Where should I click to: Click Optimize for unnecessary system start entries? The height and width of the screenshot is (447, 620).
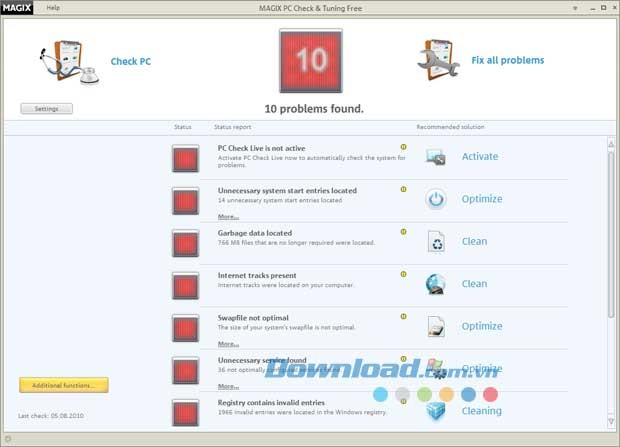point(482,199)
